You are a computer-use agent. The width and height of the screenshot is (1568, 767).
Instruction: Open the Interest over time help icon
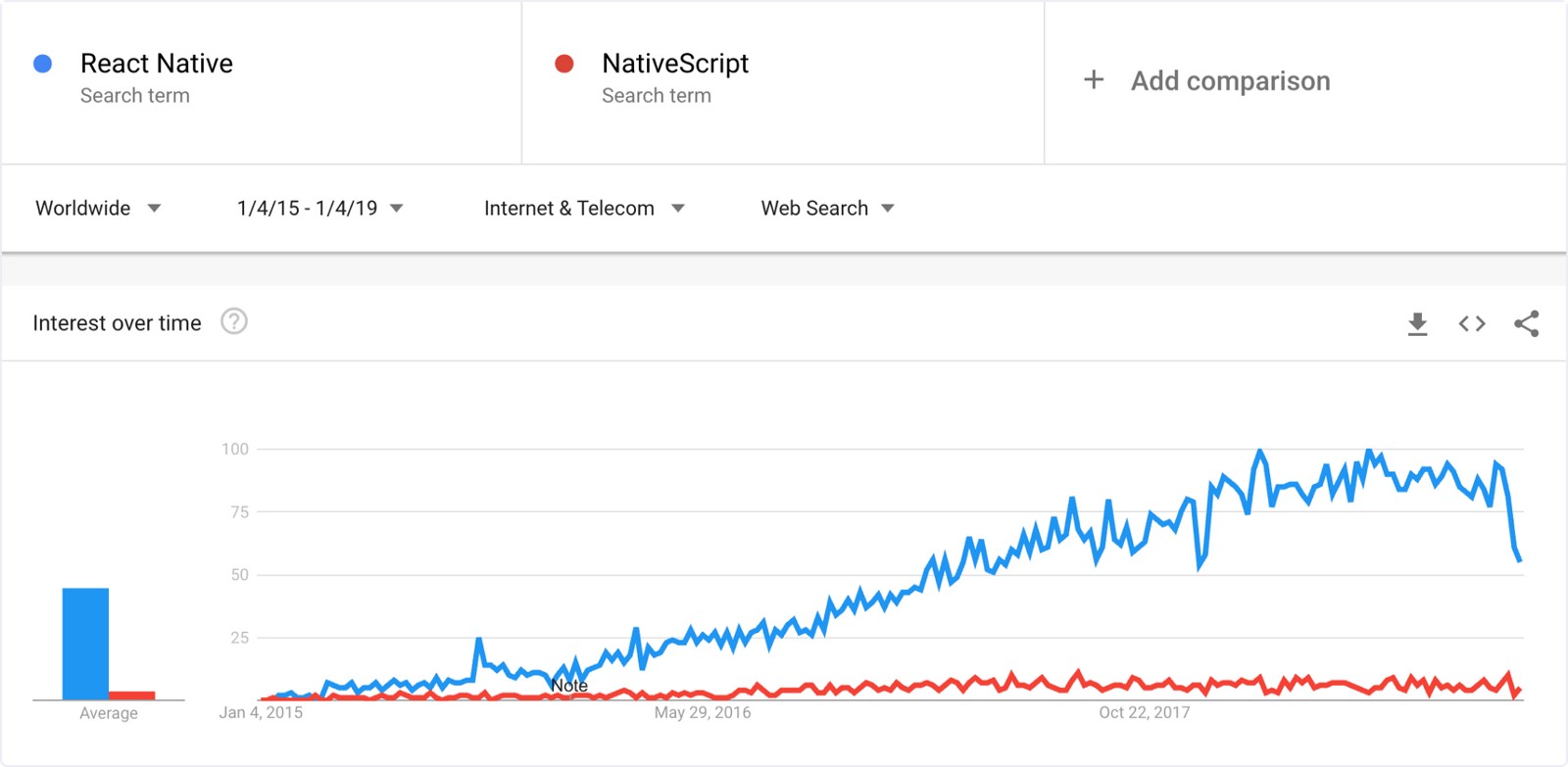[234, 321]
